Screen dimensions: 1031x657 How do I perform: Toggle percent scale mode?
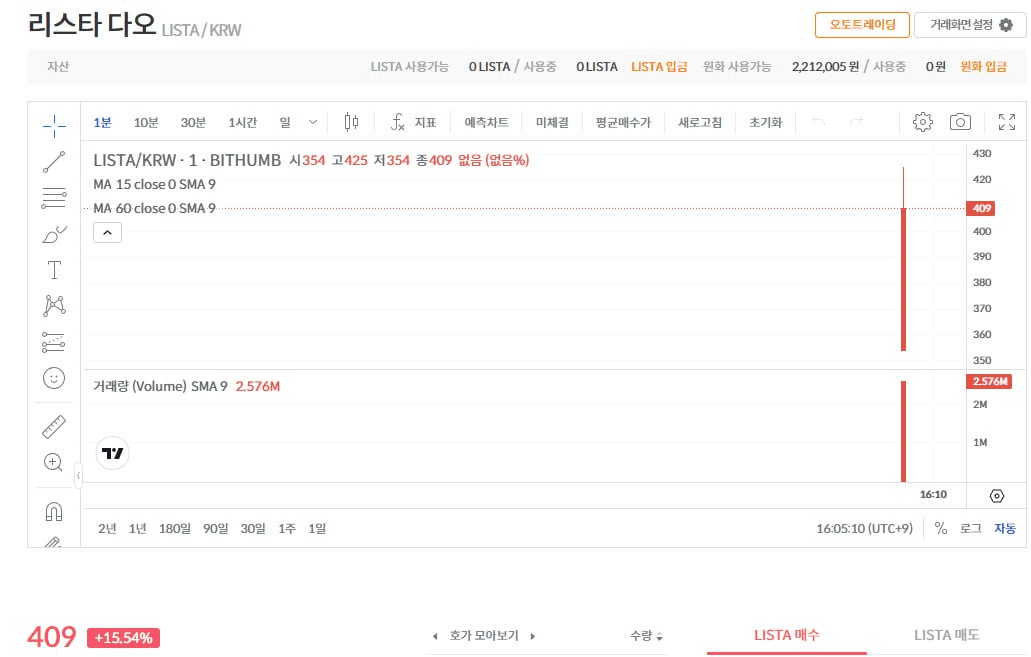pyautogui.click(x=941, y=529)
